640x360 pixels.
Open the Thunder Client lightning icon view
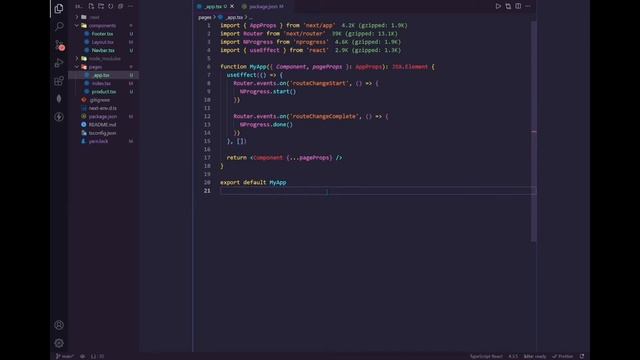tap(59, 117)
